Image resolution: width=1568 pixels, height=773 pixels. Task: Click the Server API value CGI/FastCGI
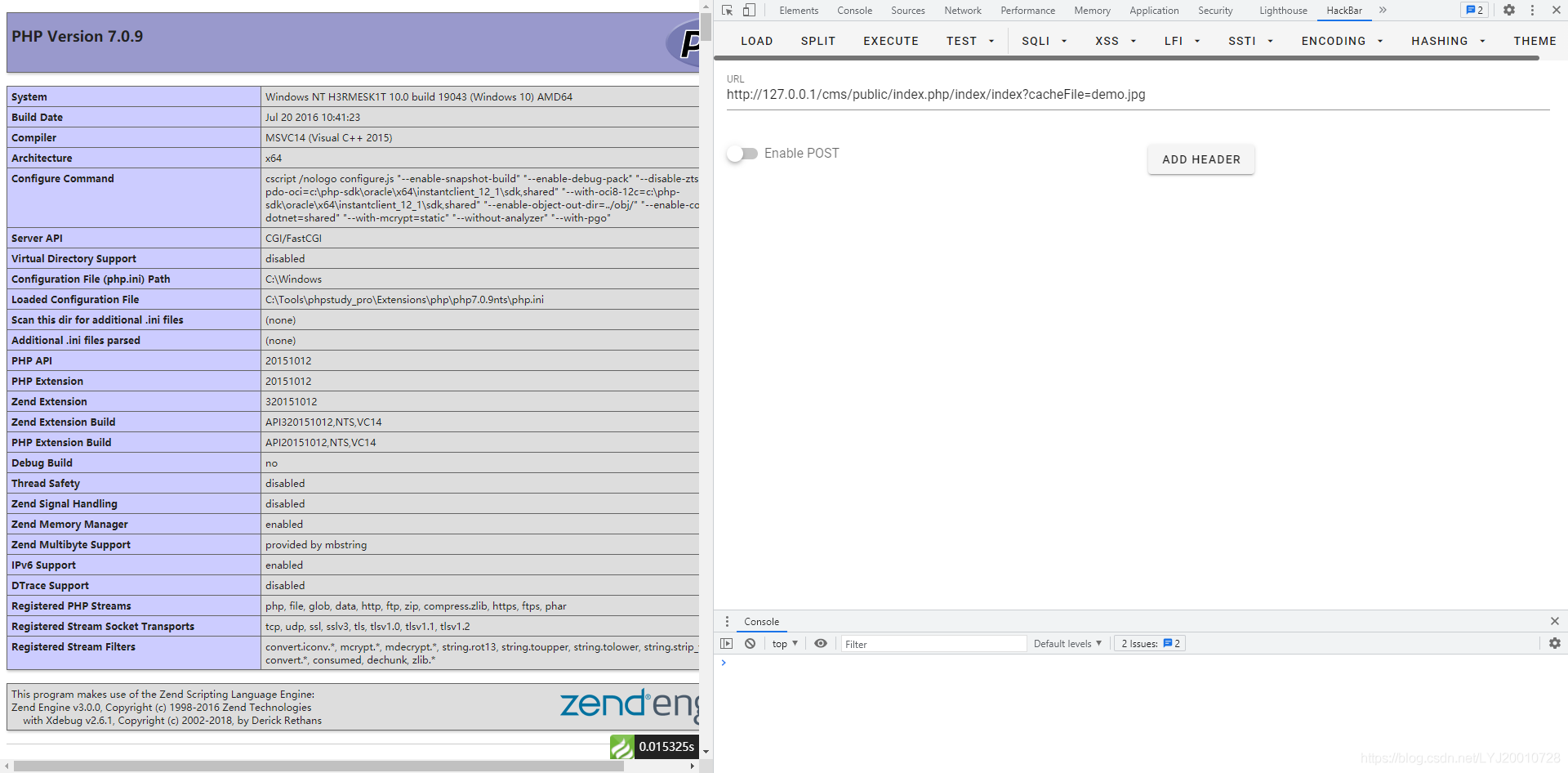click(x=293, y=239)
